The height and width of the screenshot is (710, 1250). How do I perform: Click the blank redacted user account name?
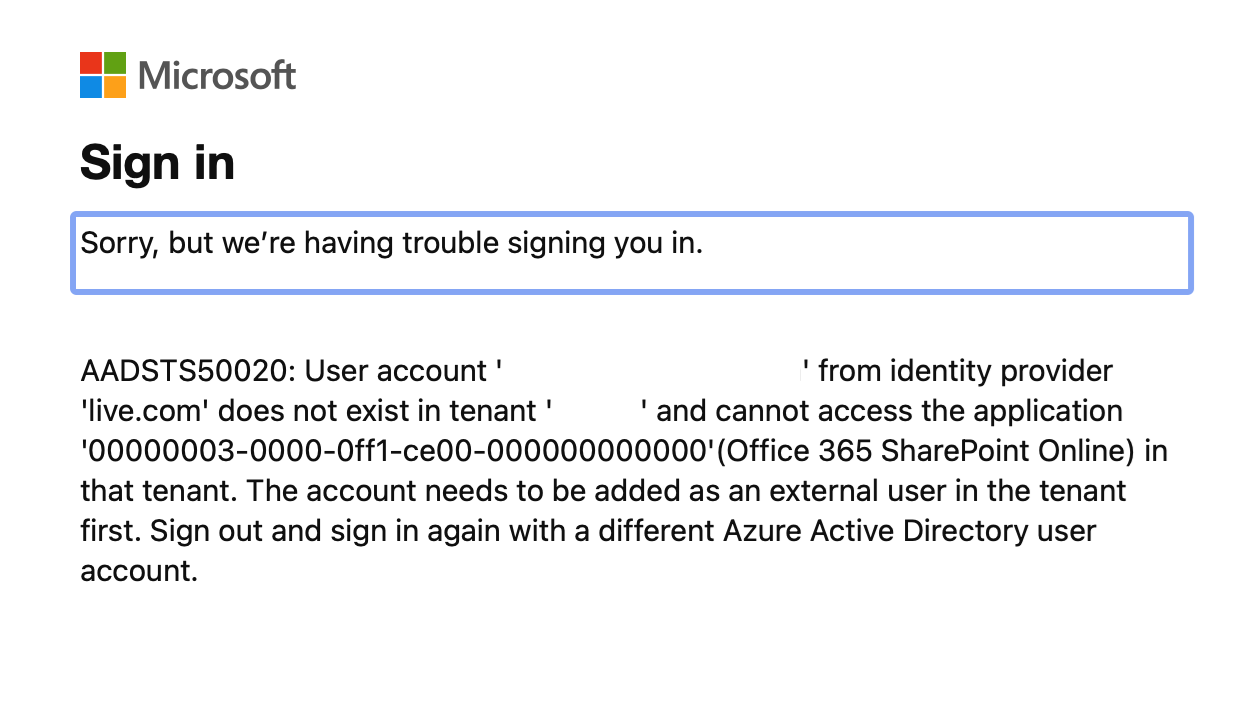pyautogui.click(x=650, y=371)
